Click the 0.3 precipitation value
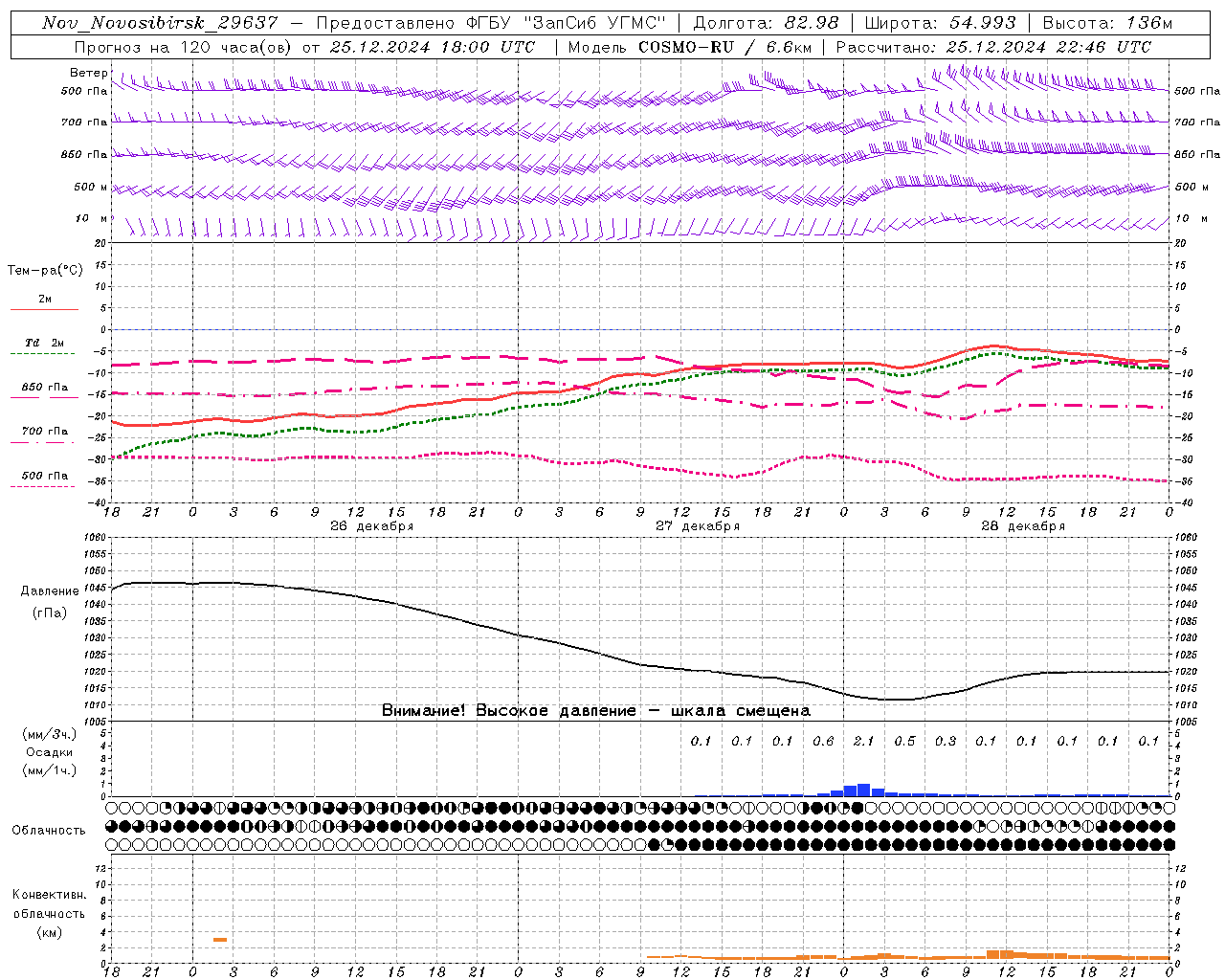Viewport: 1225px width, 980px height. (946, 742)
